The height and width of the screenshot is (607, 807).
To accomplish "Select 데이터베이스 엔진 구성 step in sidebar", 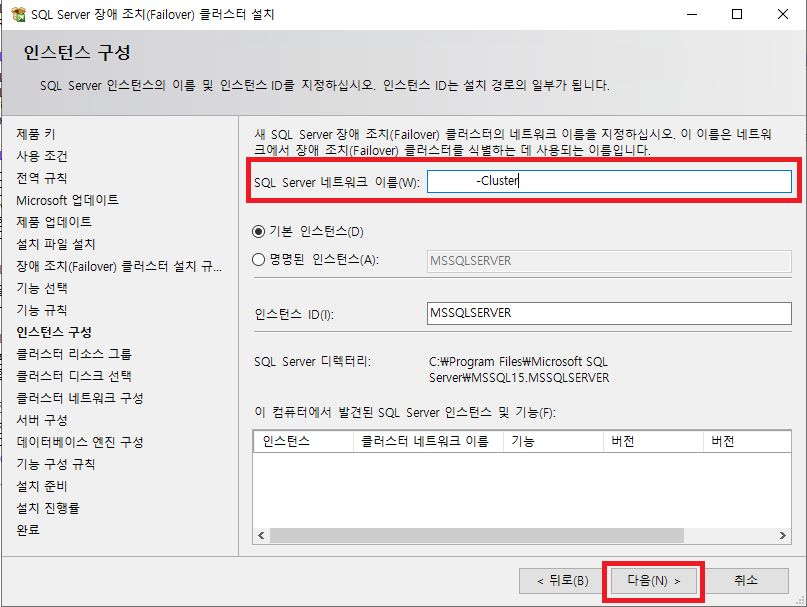I will click(x=80, y=442).
